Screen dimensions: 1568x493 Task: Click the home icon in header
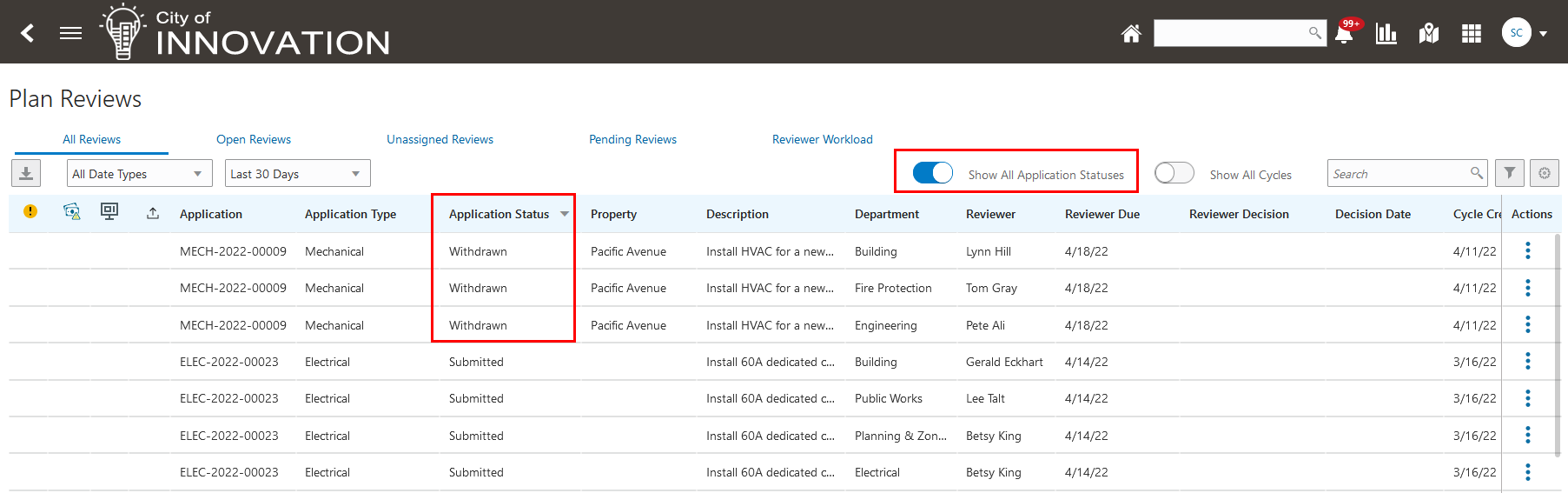tap(1130, 34)
